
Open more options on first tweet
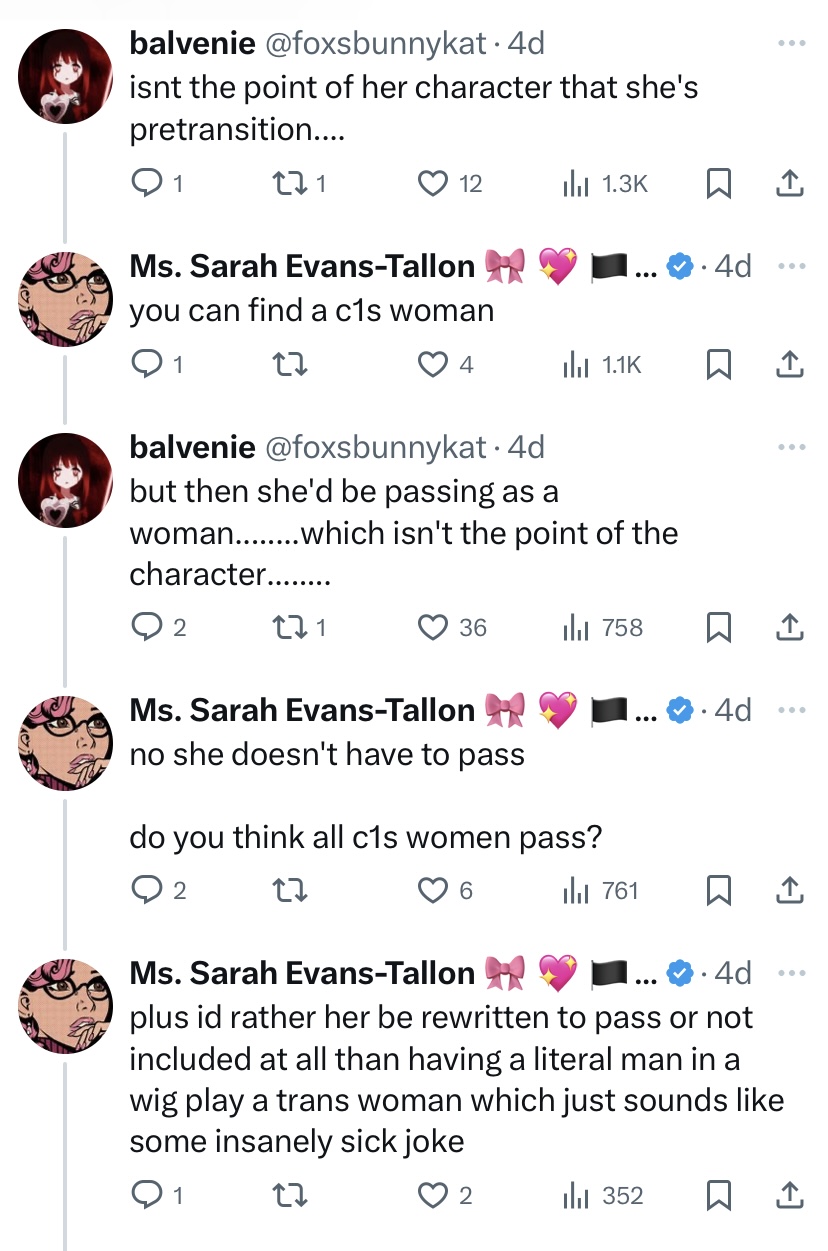791,44
